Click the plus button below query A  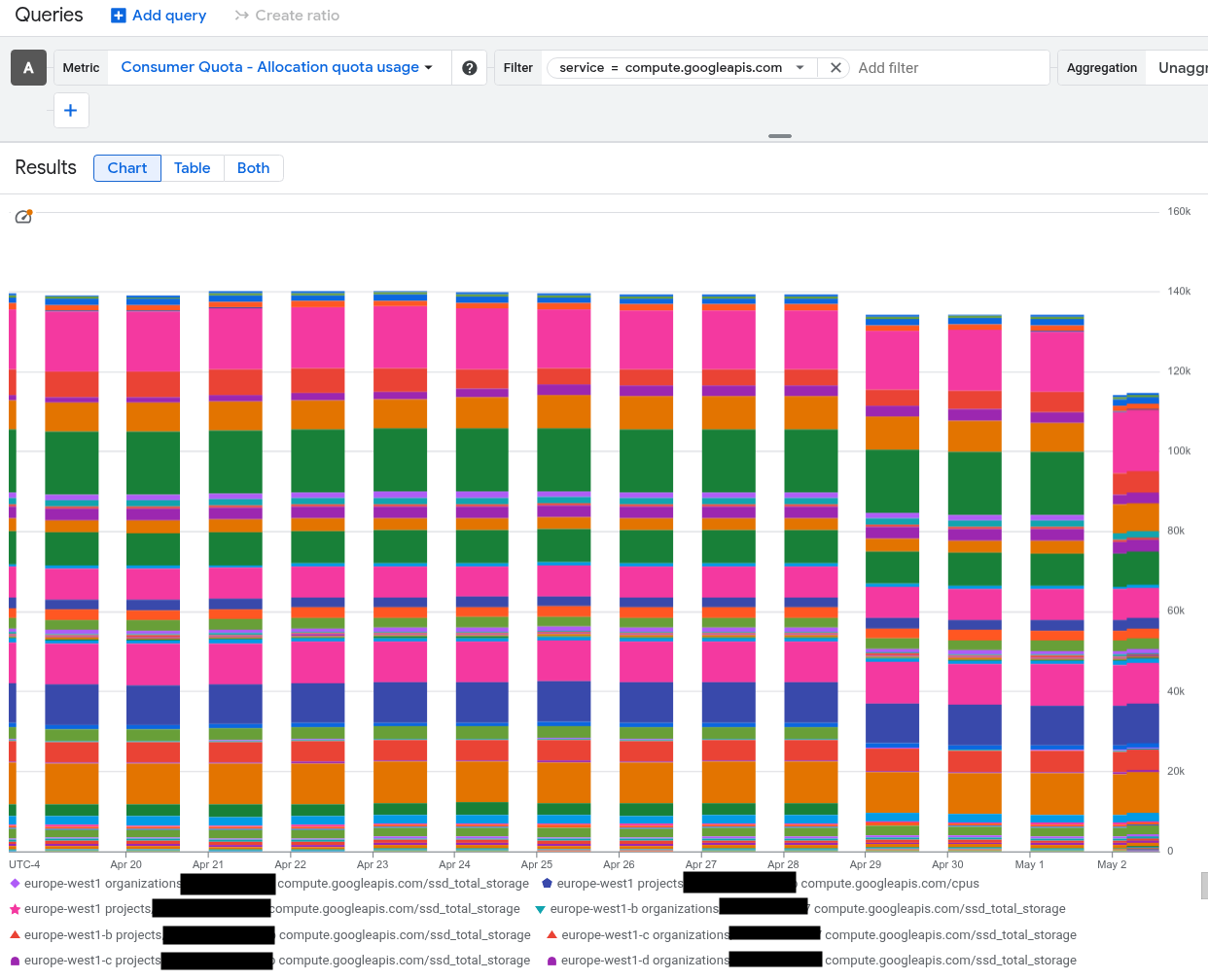click(x=71, y=111)
